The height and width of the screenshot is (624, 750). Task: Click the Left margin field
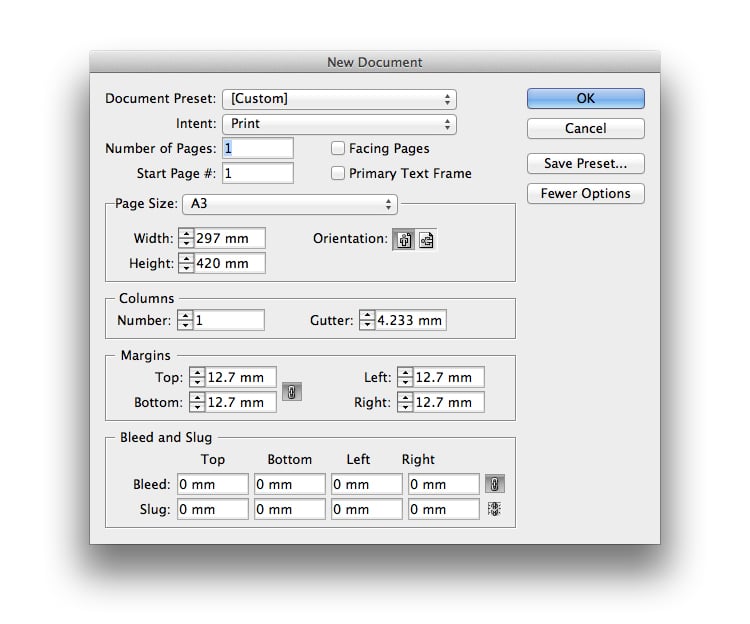448,377
